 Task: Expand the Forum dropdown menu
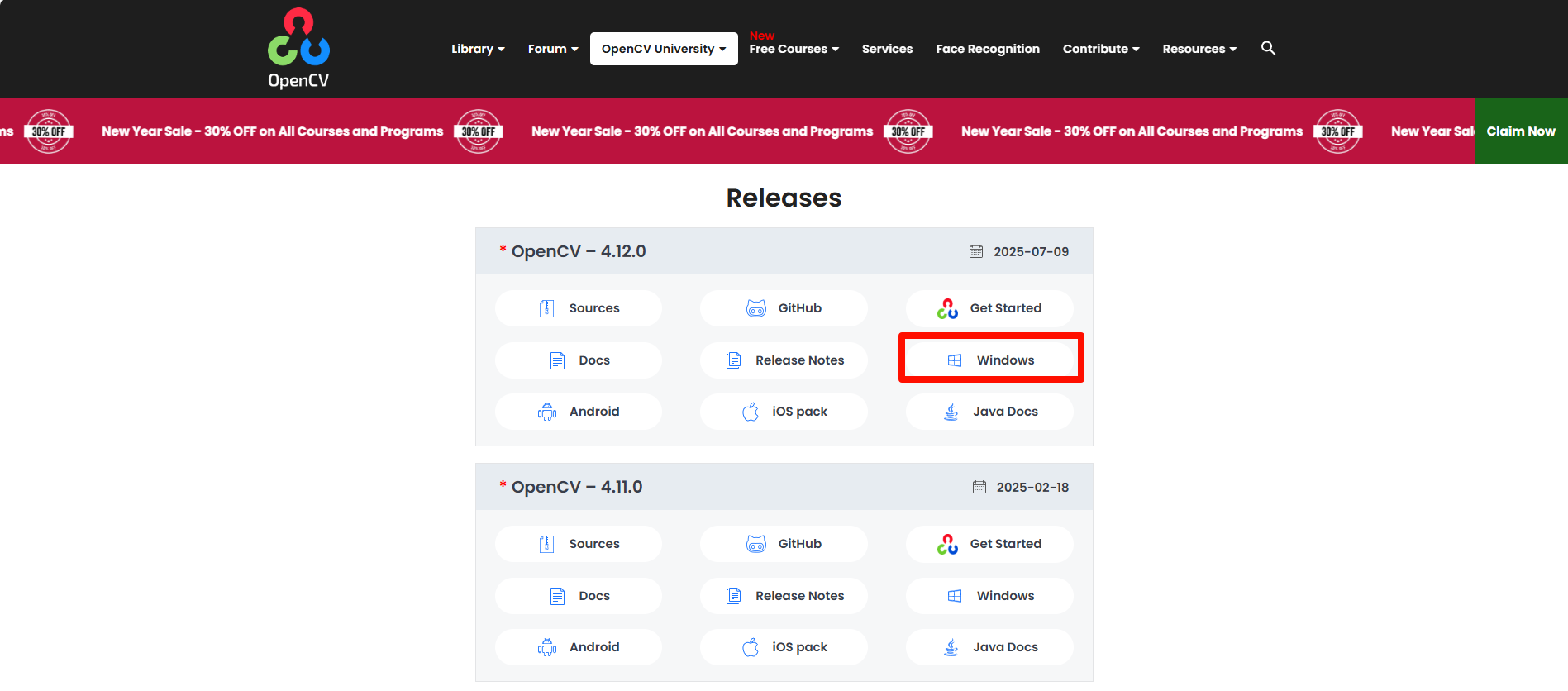click(x=553, y=49)
